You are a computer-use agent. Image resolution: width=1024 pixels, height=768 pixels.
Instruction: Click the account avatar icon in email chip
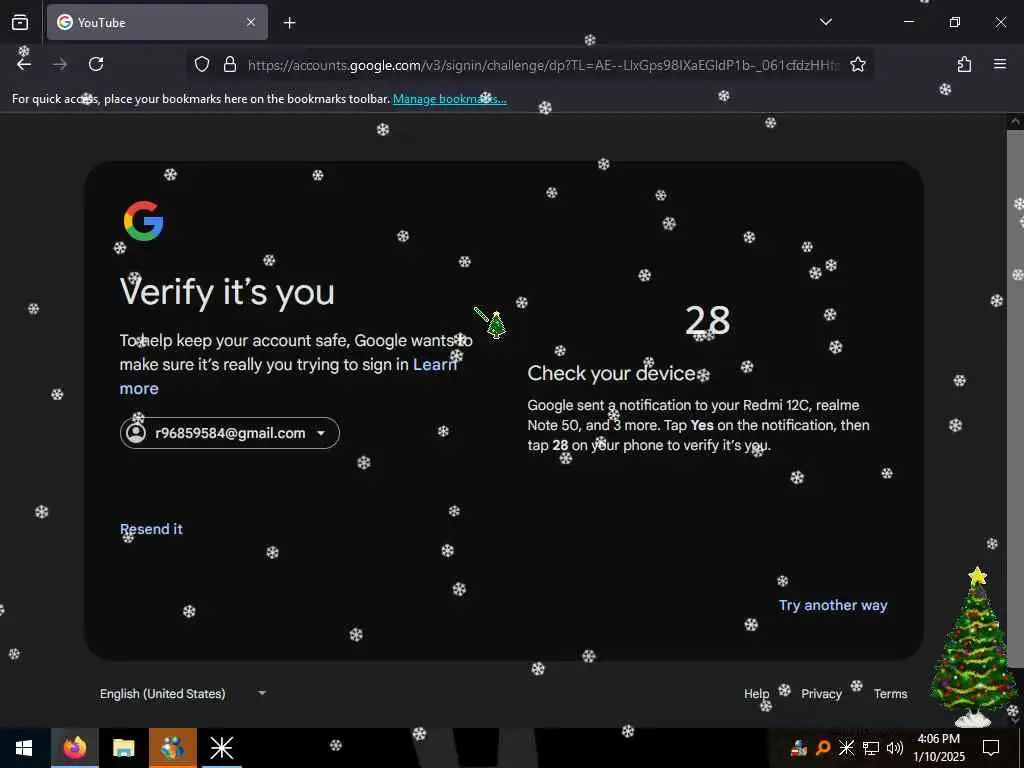pyautogui.click(x=136, y=433)
